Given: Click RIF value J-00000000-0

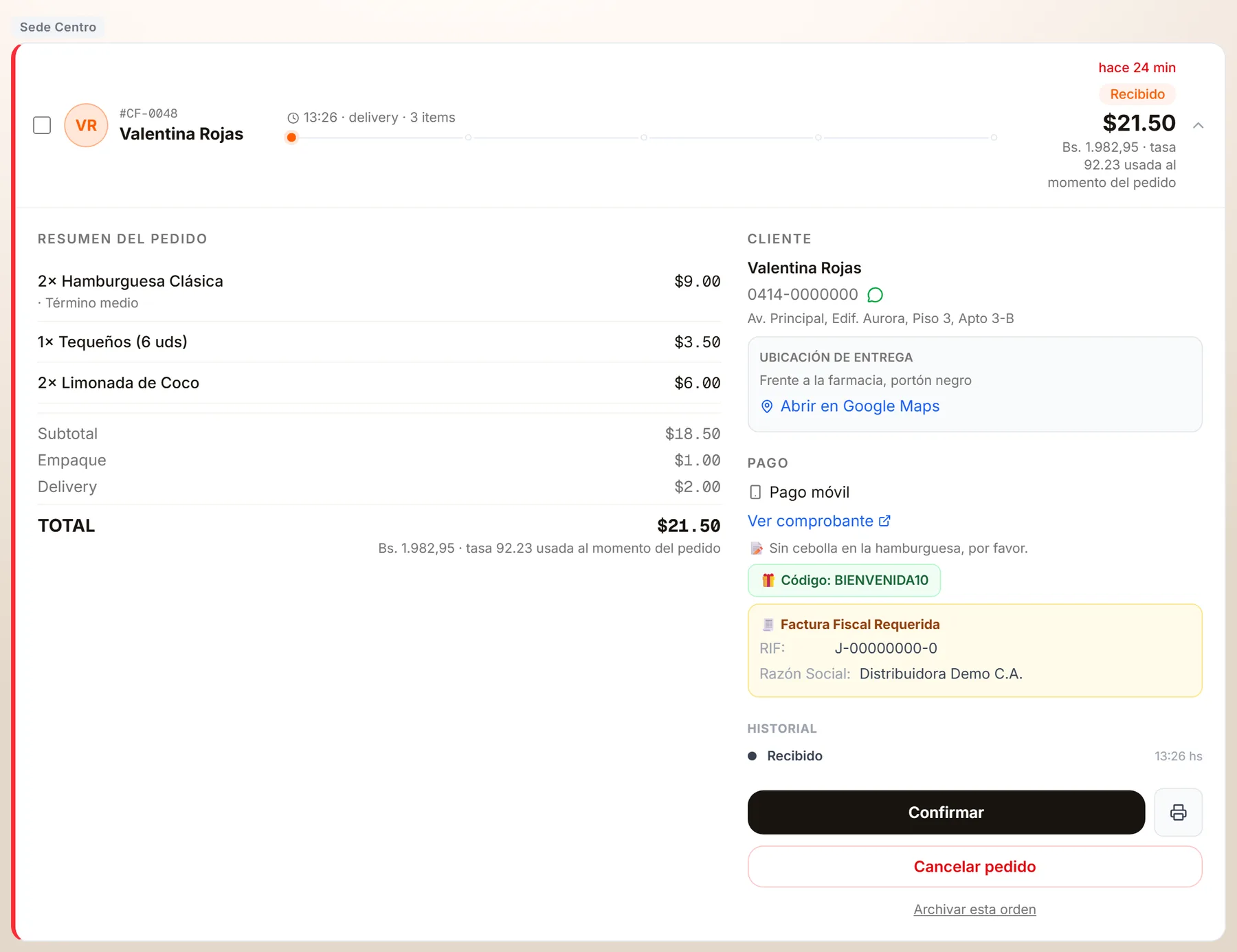Looking at the screenshot, I should pos(886,648).
